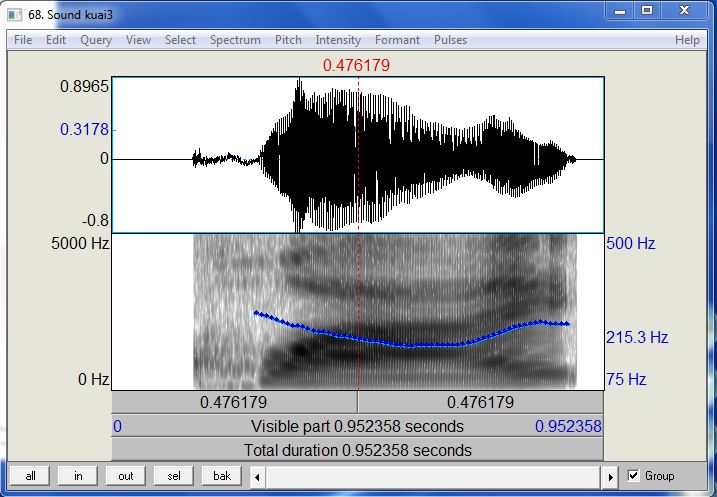
Task: Open the Select menu
Action: click(180, 40)
